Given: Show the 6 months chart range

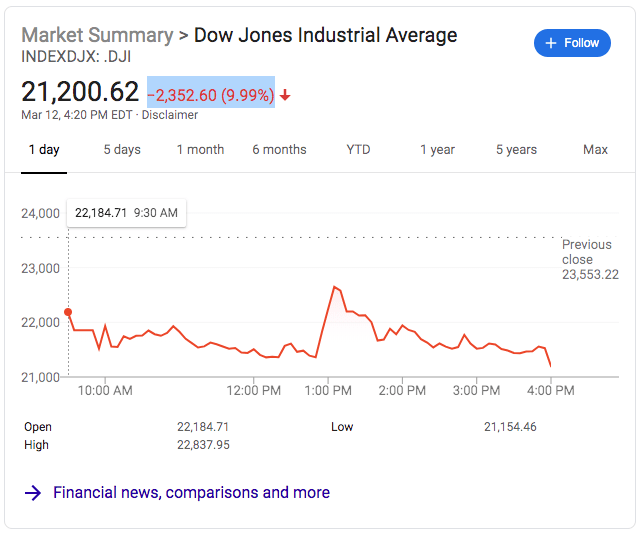Looking at the screenshot, I should 279,150.
